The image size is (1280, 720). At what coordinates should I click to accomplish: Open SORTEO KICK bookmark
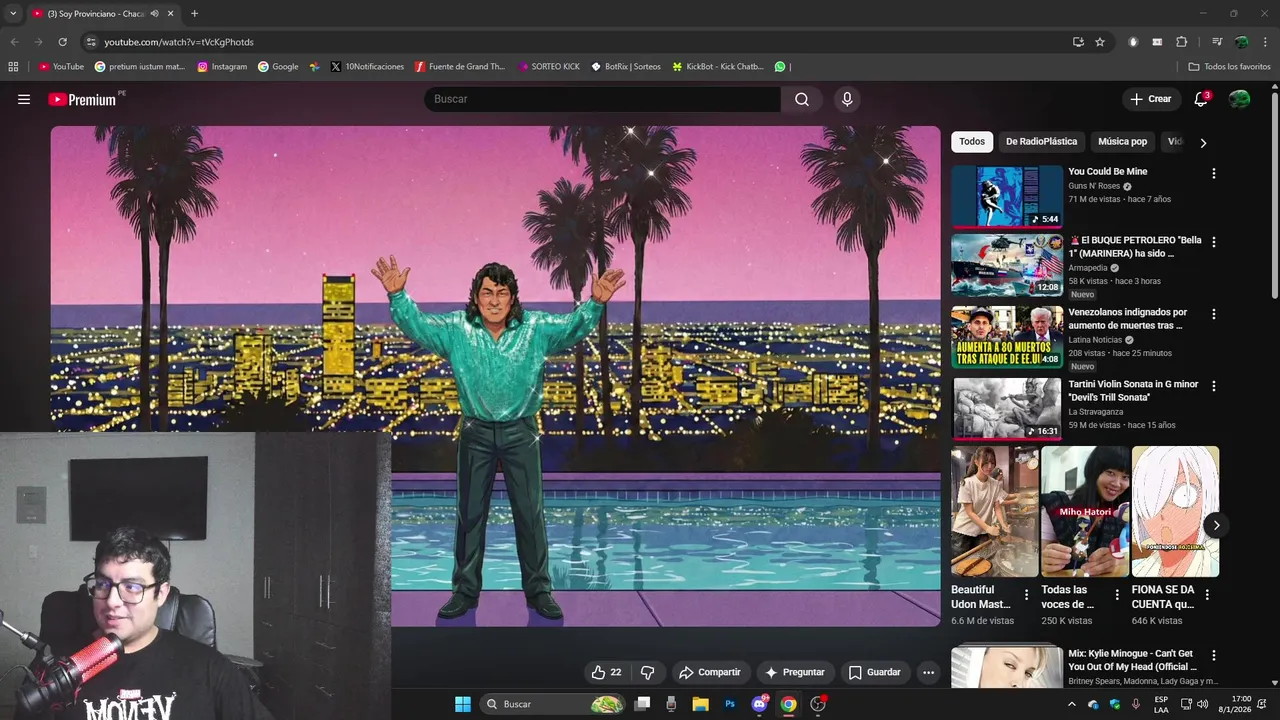(549, 66)
